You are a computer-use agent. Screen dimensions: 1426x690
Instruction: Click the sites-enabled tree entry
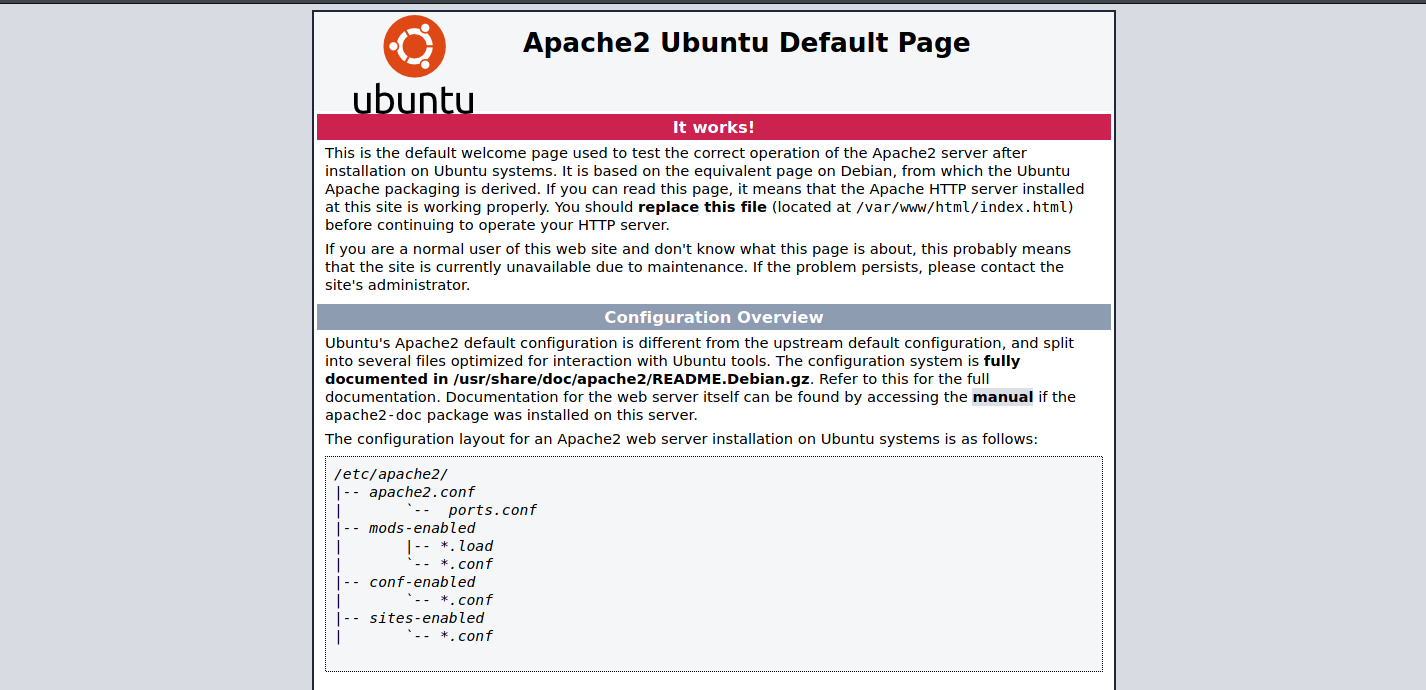click(427, 618)
